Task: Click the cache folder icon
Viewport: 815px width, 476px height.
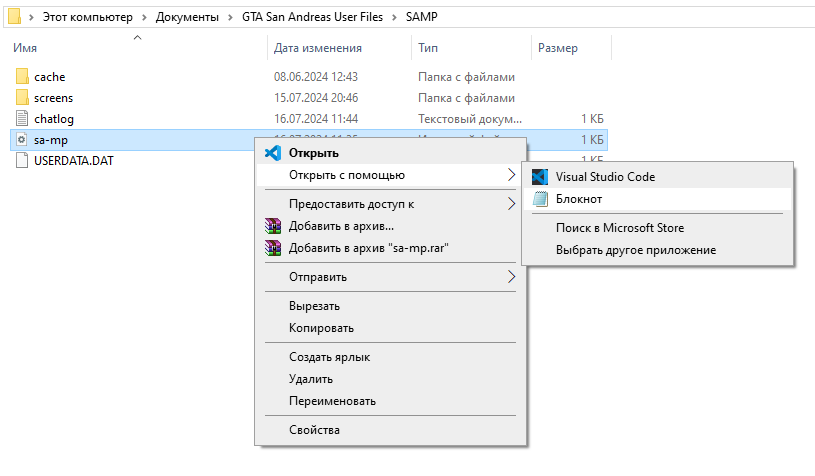Action: (23, 77)
